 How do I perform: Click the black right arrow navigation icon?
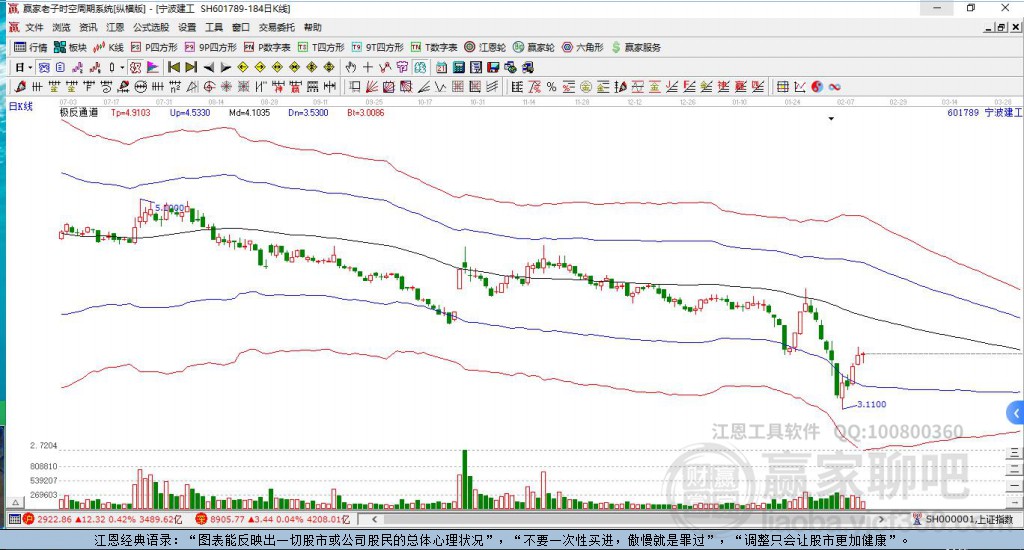[225, 67]
